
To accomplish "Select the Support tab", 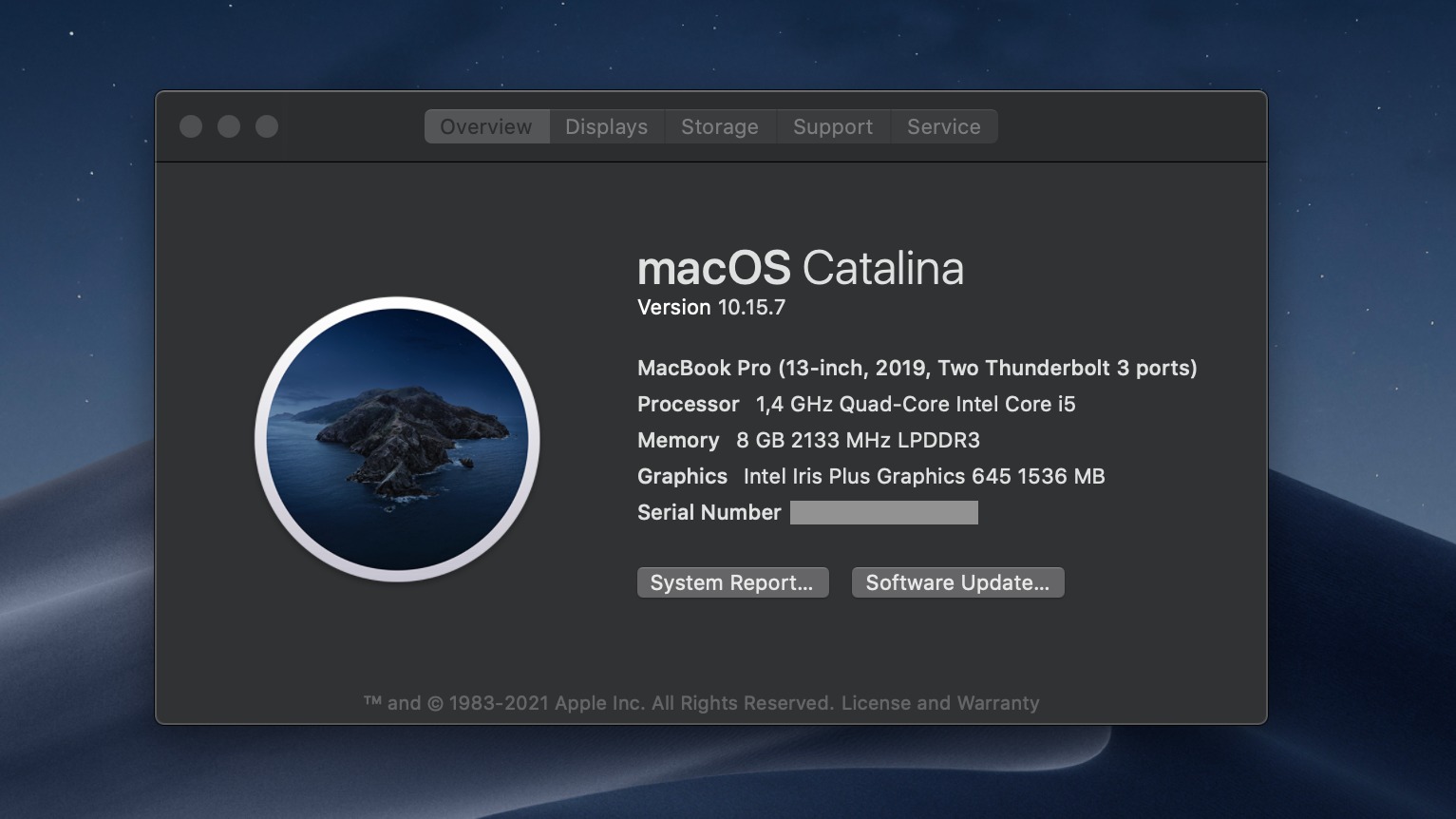I will coord(833,126).
